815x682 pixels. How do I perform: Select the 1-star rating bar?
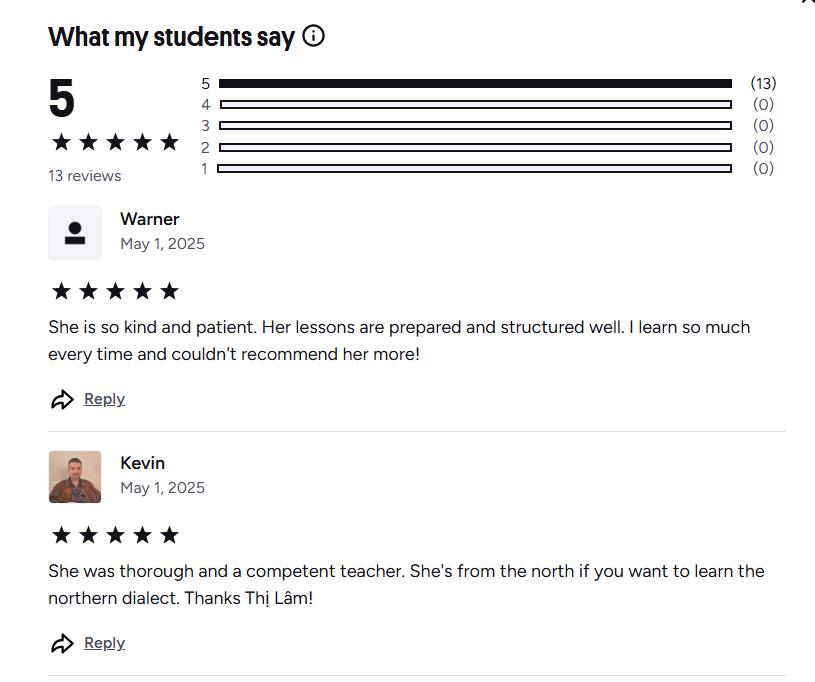(x=475, y=168)
